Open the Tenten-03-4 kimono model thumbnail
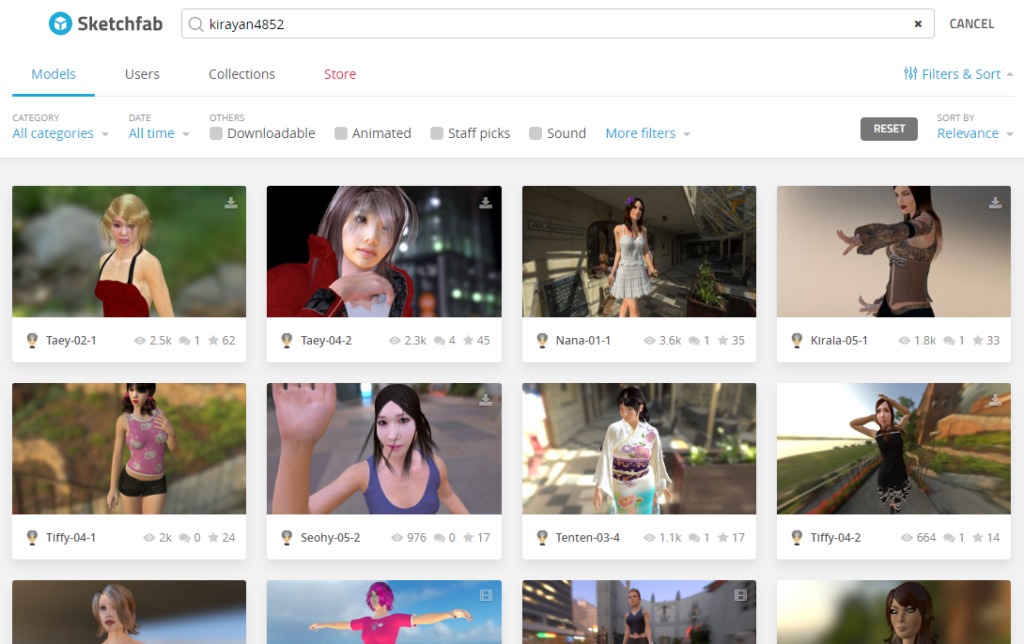This screenshot has height=644, width=1024. [x=639, y=449]
